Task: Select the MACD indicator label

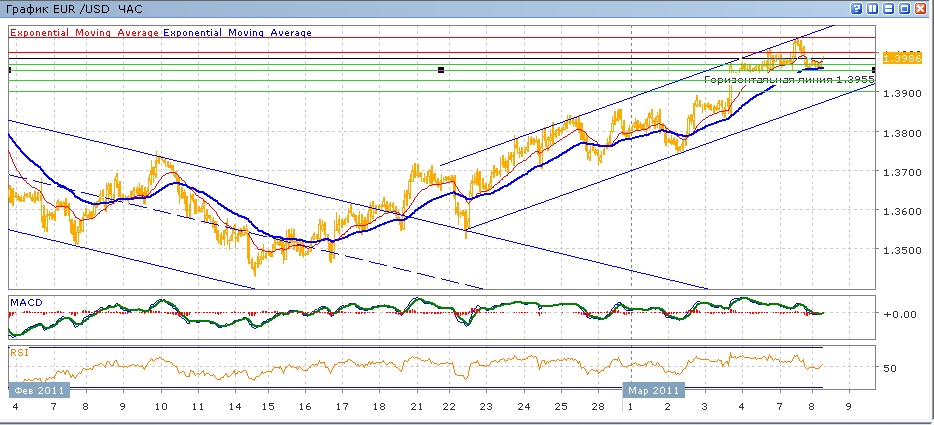Action: point(25,301)
